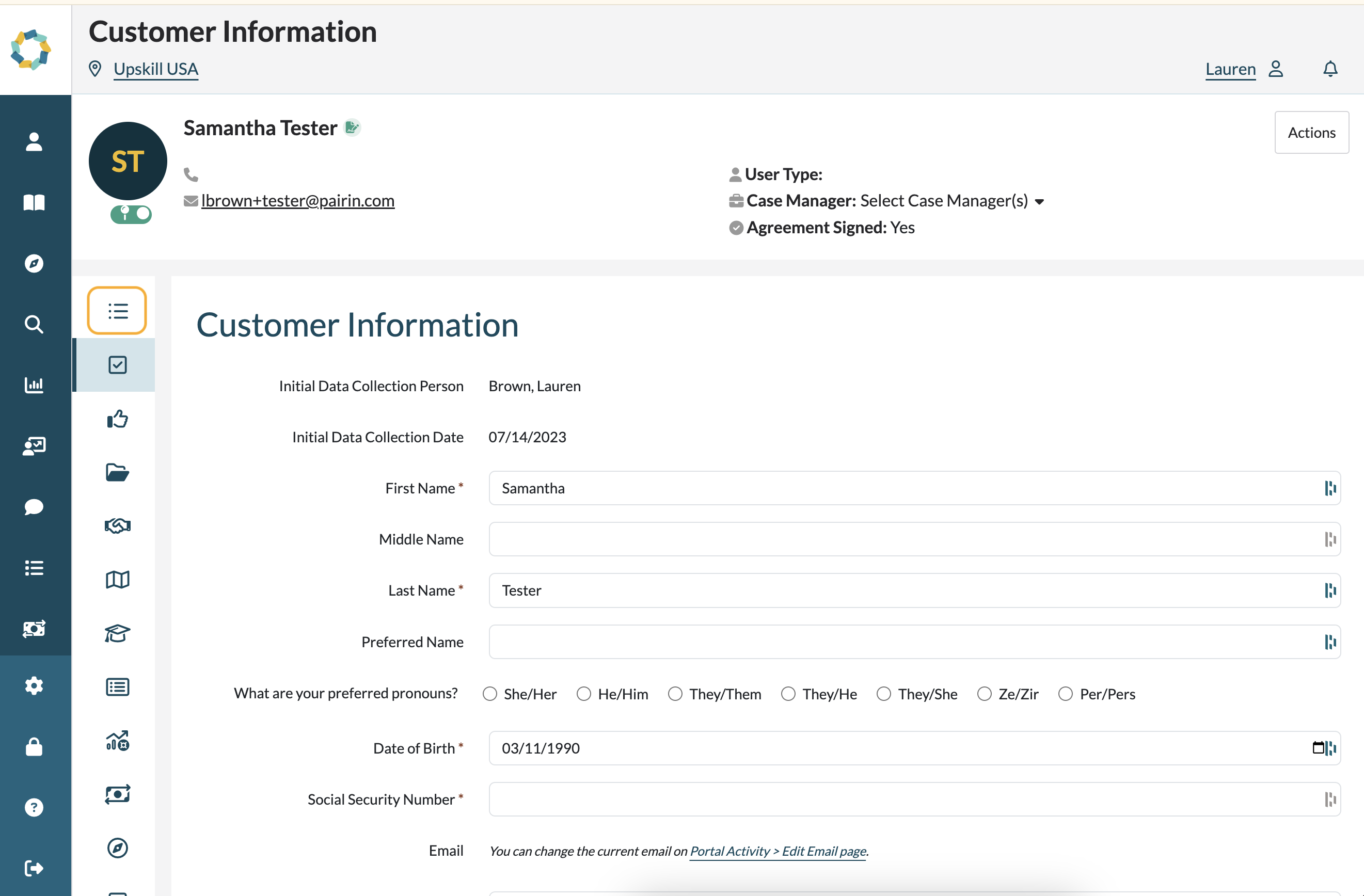This screenshot has height=896, width=1364.
Task: Click the First Name field history icon
Action: click(1330, 488)
